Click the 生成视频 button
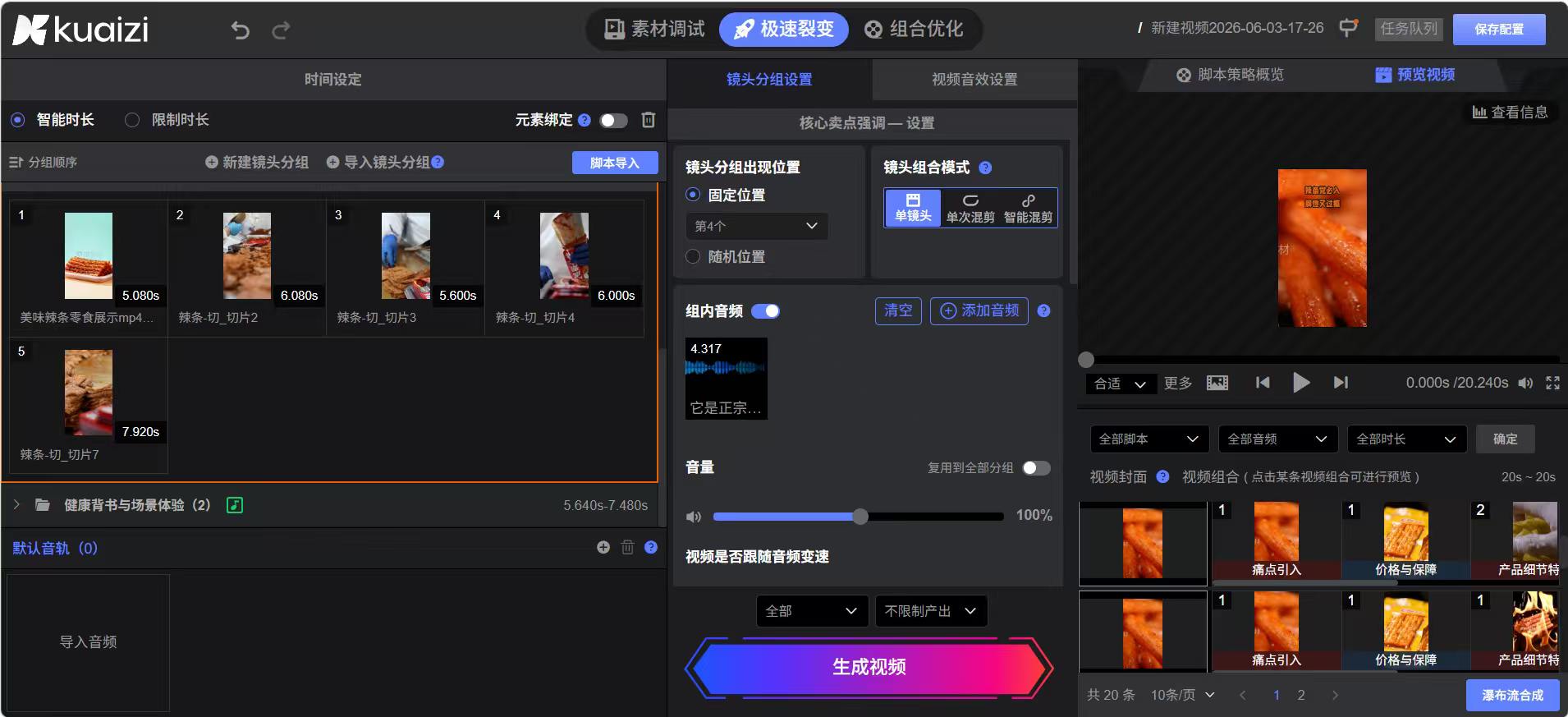The image size is (1568, 717). (869, 667)
